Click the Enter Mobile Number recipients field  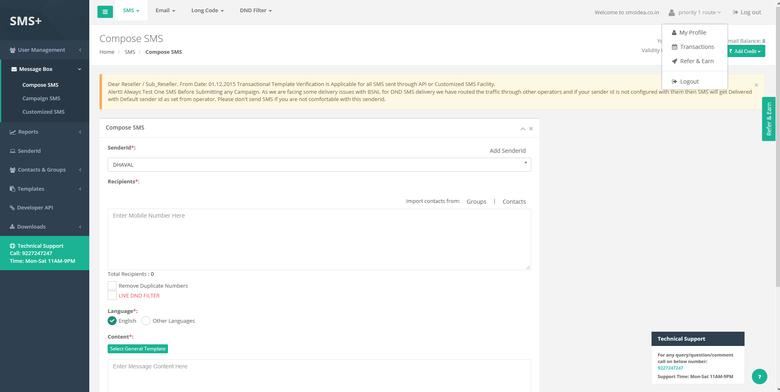coord(319,240)
